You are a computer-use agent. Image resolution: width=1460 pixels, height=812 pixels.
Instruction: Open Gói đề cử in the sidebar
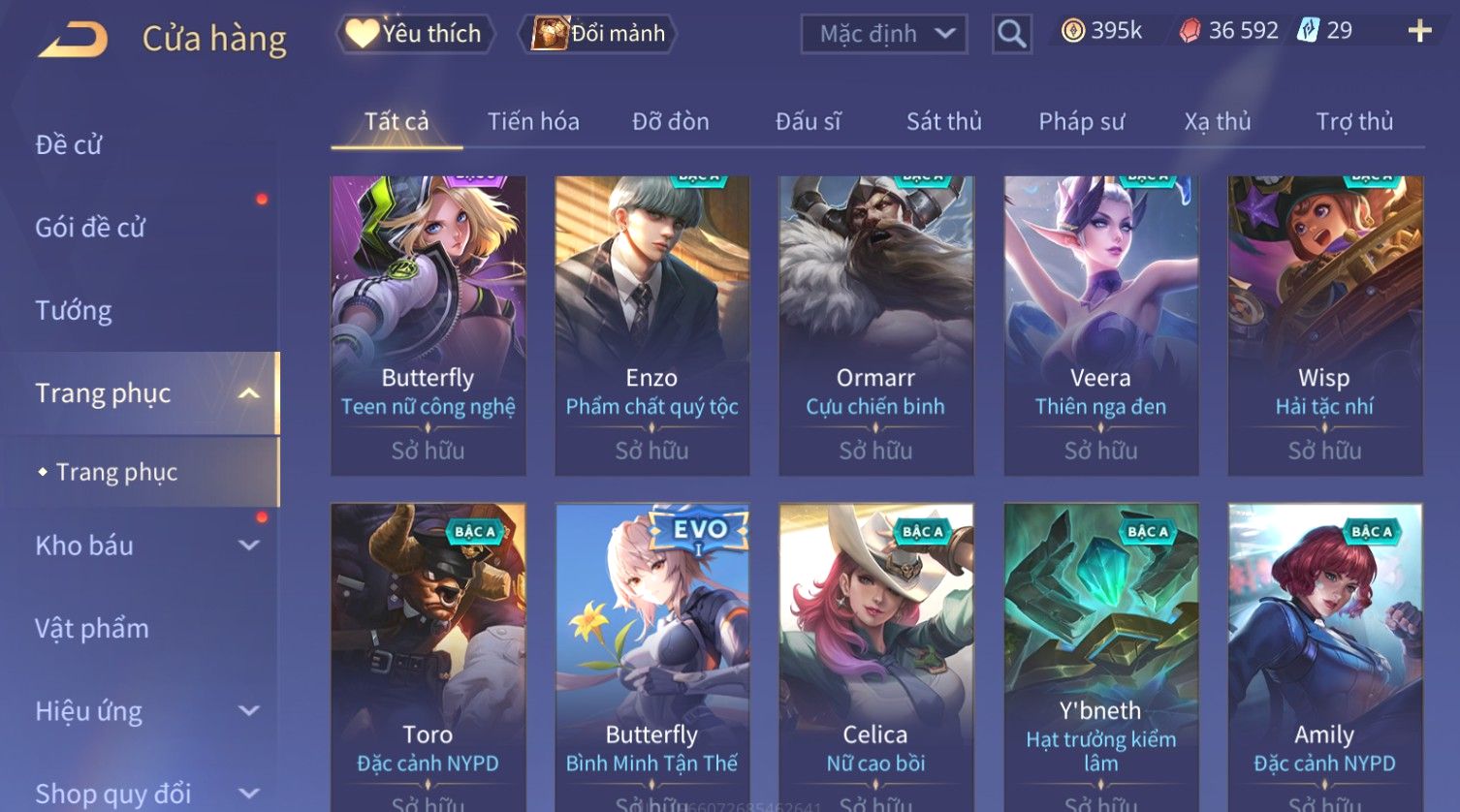point(90,228)
